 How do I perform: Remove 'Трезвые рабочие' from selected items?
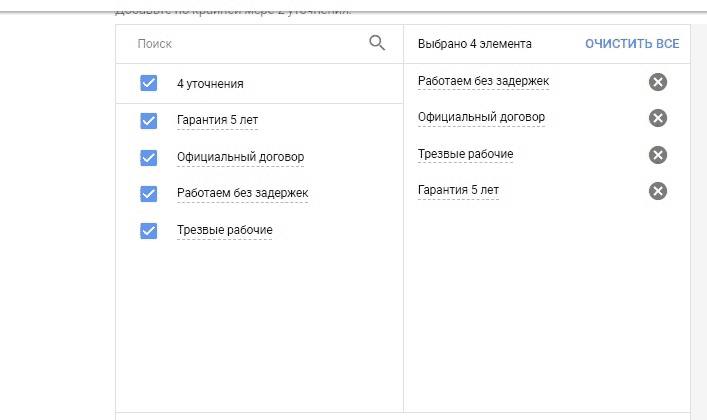[658, 155]
